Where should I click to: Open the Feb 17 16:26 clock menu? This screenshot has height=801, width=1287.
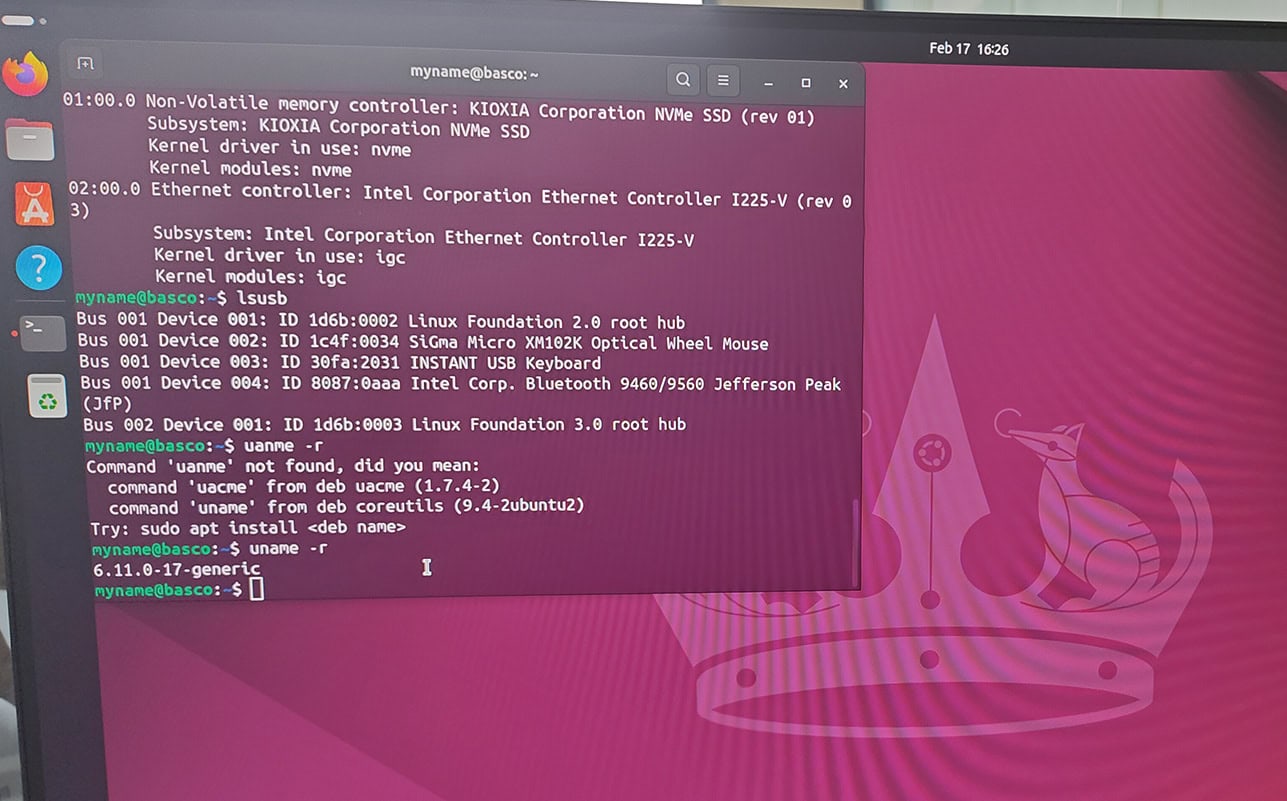(968, 48)
